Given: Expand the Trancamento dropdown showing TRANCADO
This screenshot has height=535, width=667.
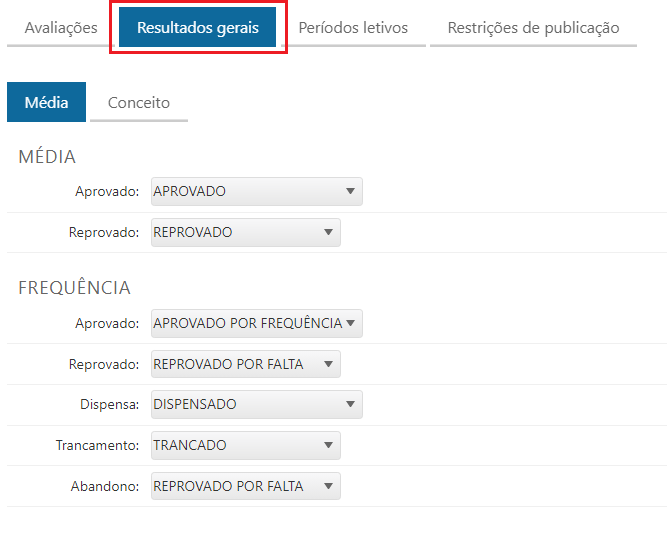Looking at the screenshot, I should (x=245, y=446).
